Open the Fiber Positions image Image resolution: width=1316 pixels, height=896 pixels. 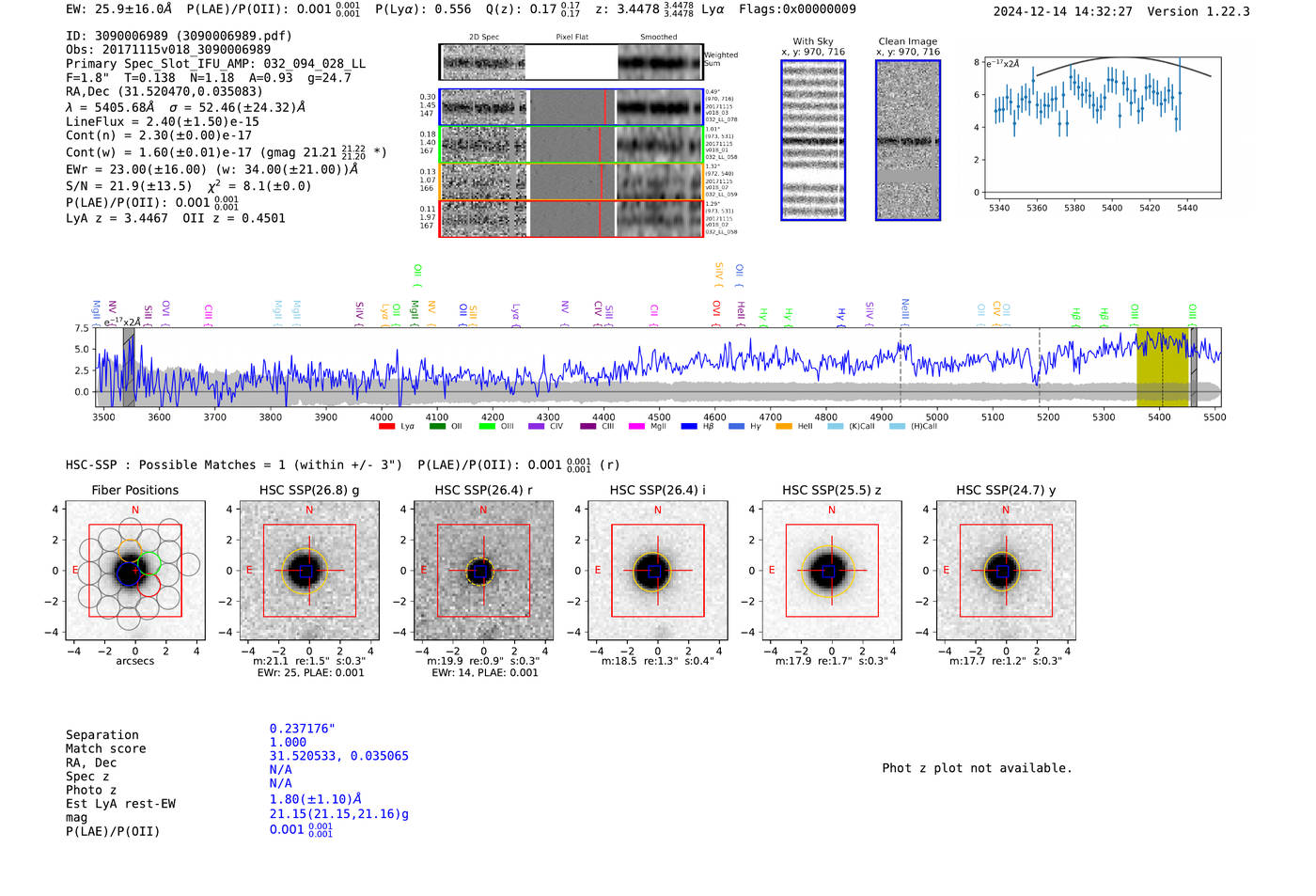coord(135,571)
